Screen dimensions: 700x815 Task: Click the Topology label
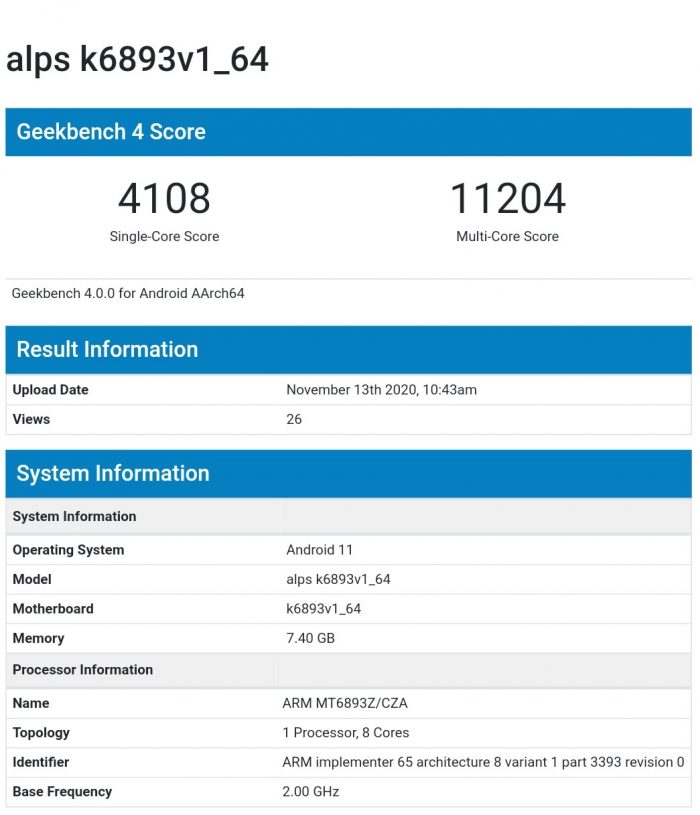(x=41, y=733)
